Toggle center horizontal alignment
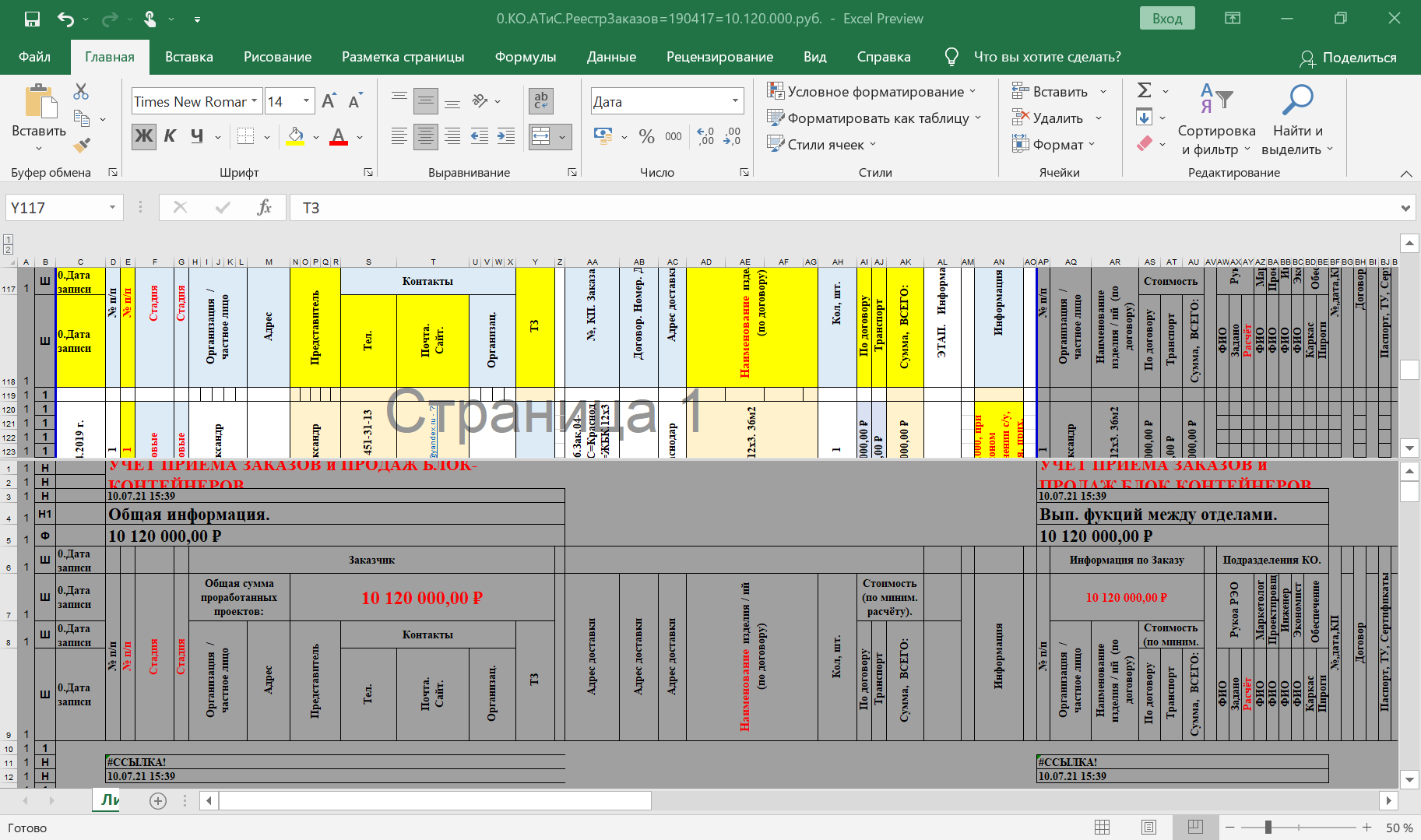This screenshot has height=840, width=1421. 426,136
